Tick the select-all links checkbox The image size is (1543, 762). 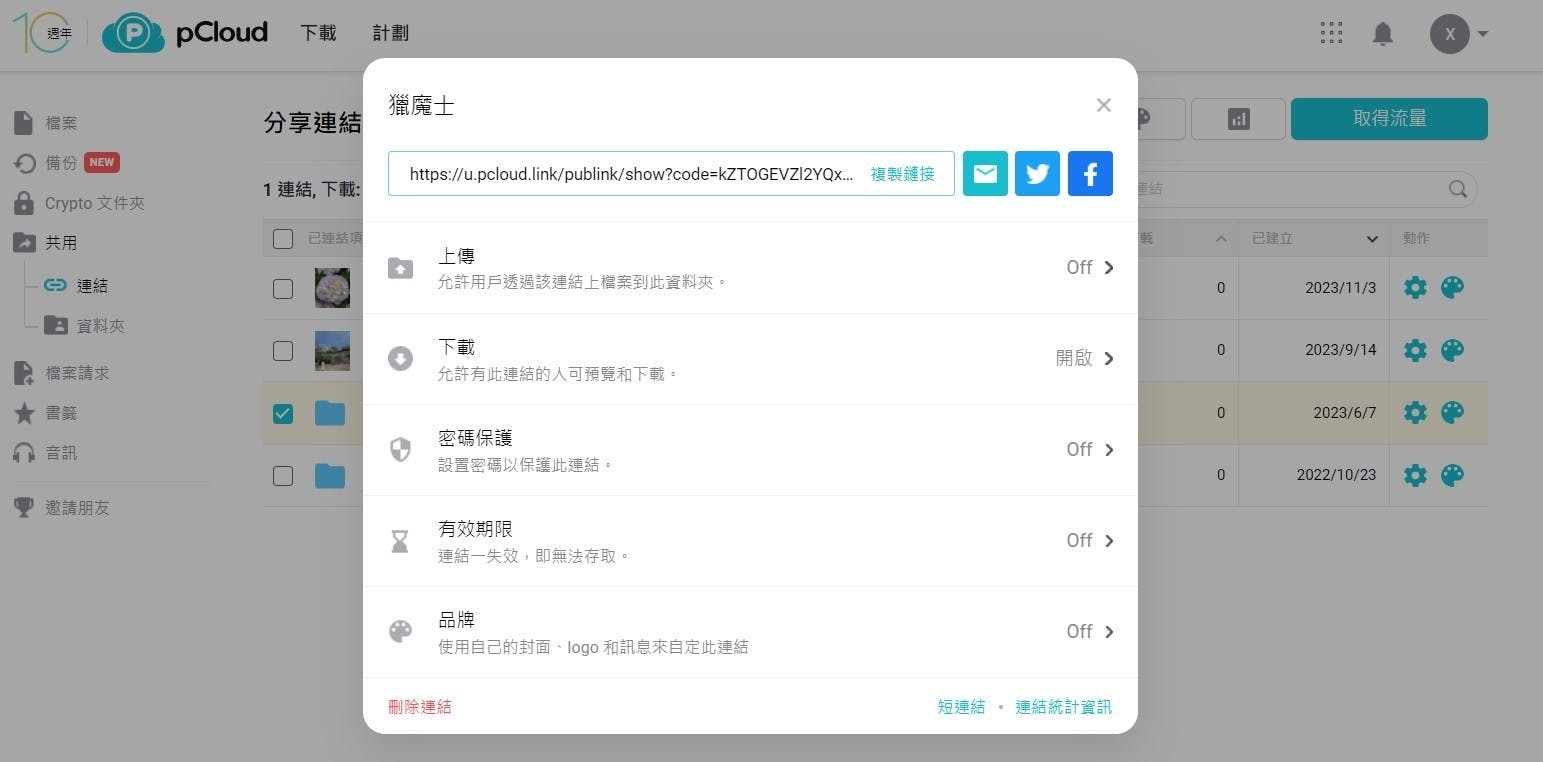tap(283, 238)
